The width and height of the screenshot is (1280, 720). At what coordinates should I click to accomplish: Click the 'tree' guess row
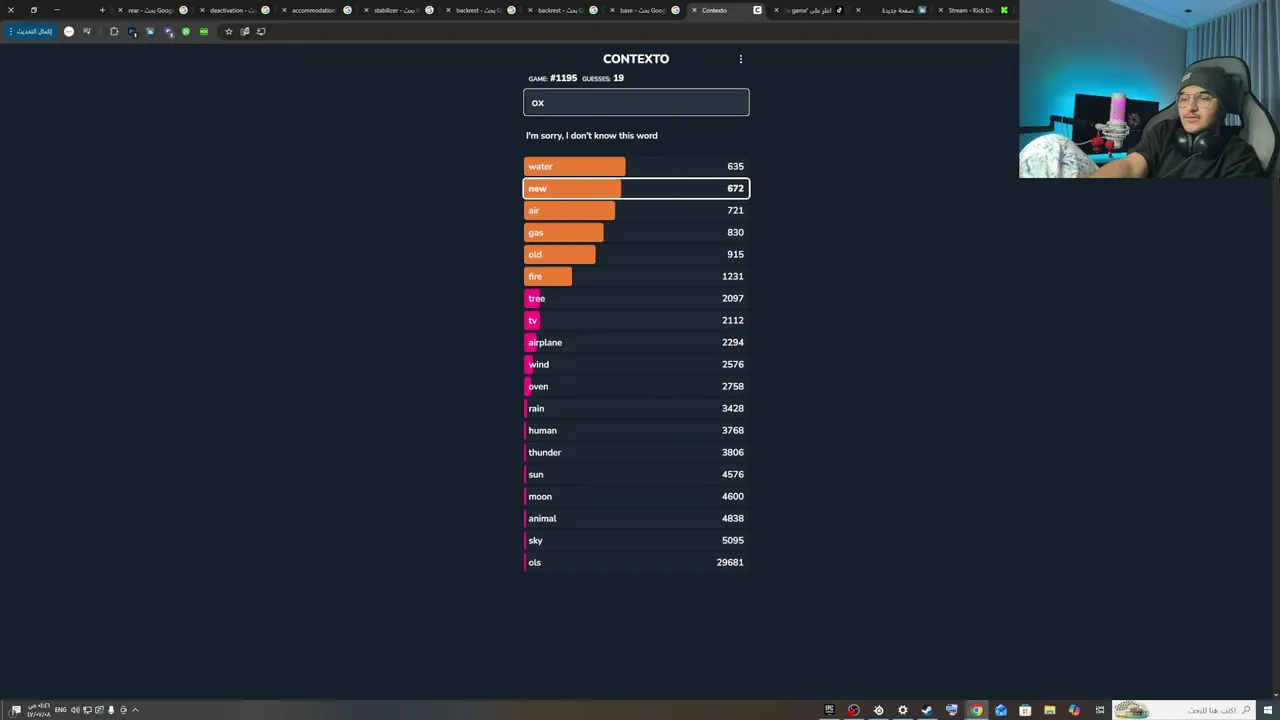tap(636, 298)
